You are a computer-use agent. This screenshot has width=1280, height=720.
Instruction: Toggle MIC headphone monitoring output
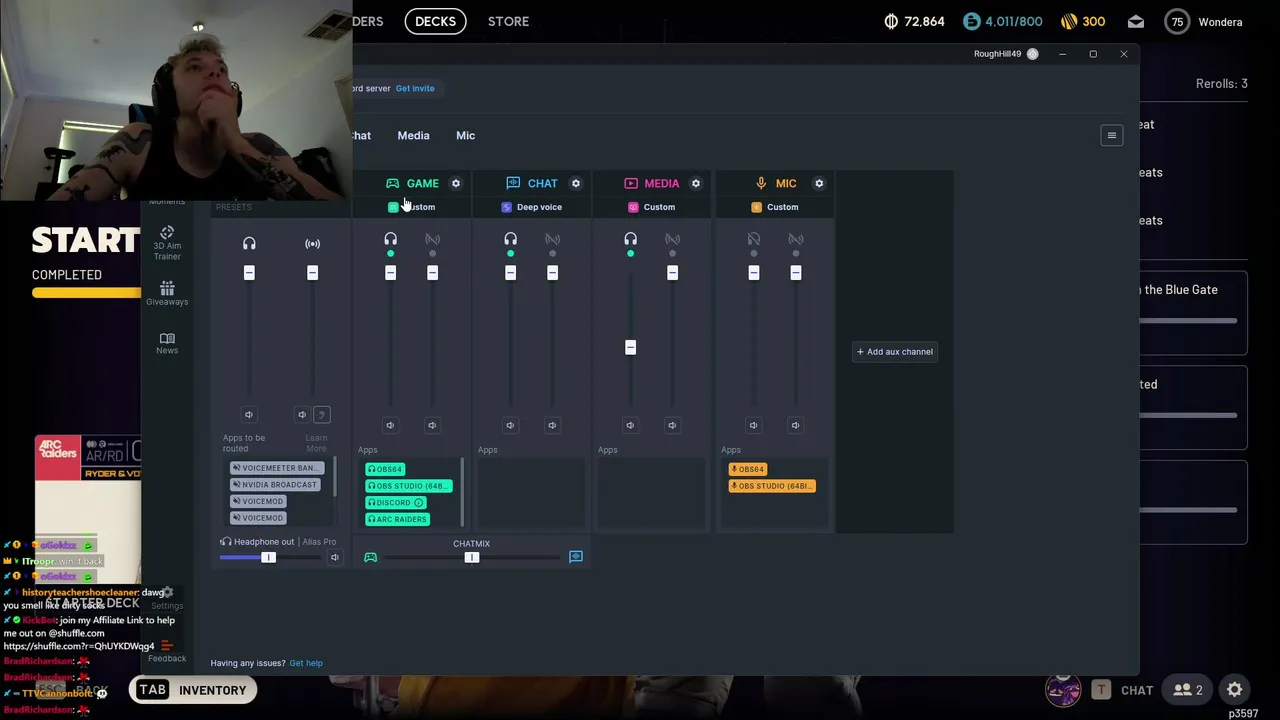click(753, 239)
